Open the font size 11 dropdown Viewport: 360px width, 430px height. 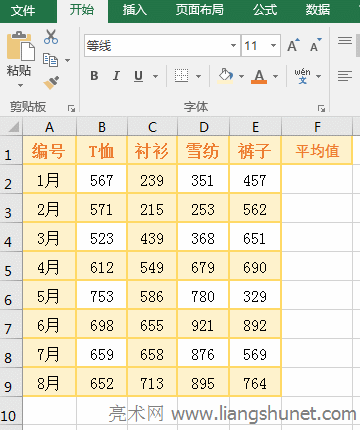(273, 45)
